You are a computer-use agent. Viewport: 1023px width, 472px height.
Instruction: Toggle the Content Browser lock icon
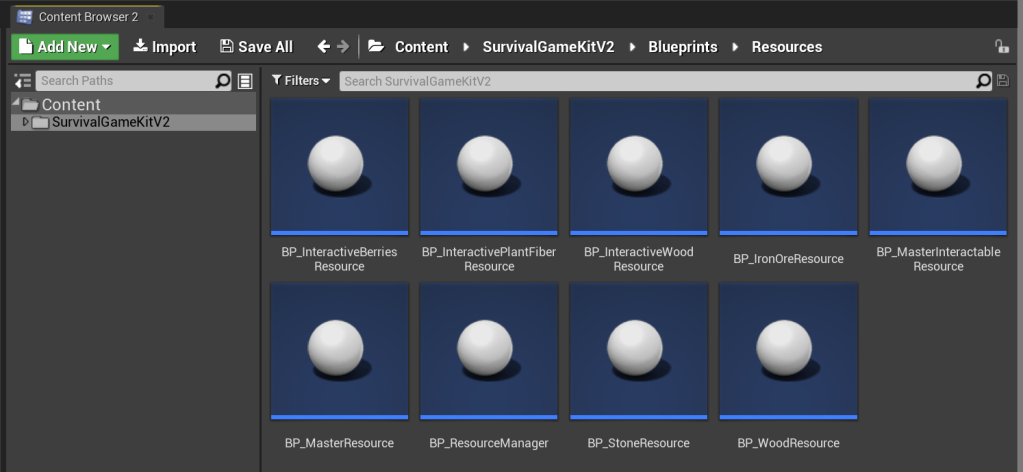(x=1001, y=46)
